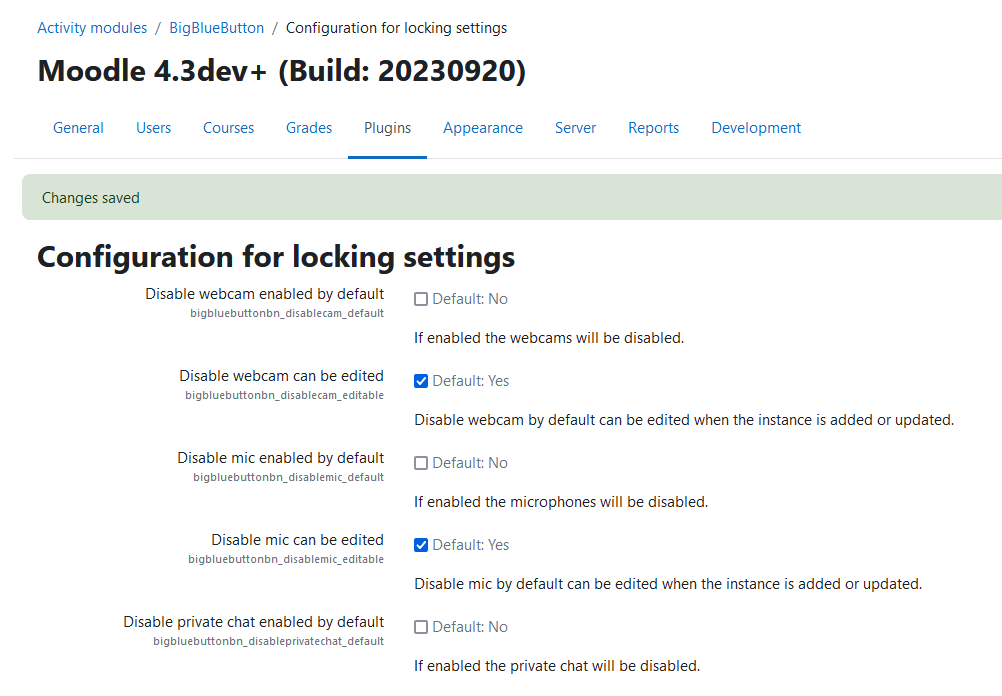Screen dimensions: 1002x696
Task: Click 'If enabled the microphones will be disabled' text
Action: 561,502
